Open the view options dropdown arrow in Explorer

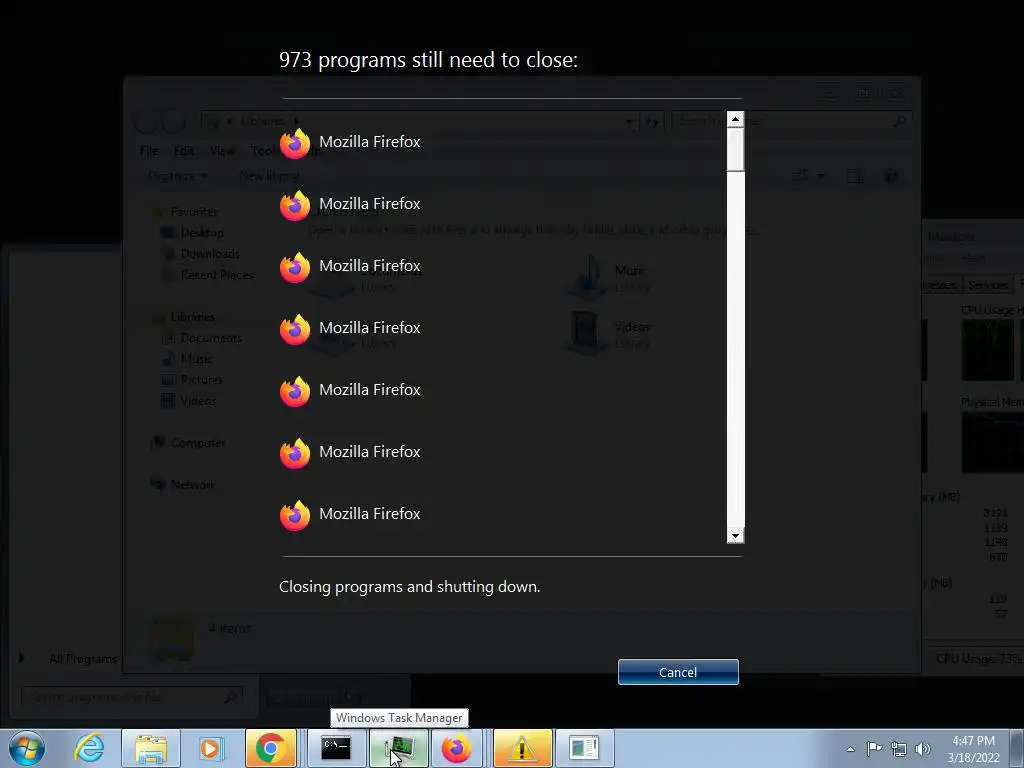(820, 176)
